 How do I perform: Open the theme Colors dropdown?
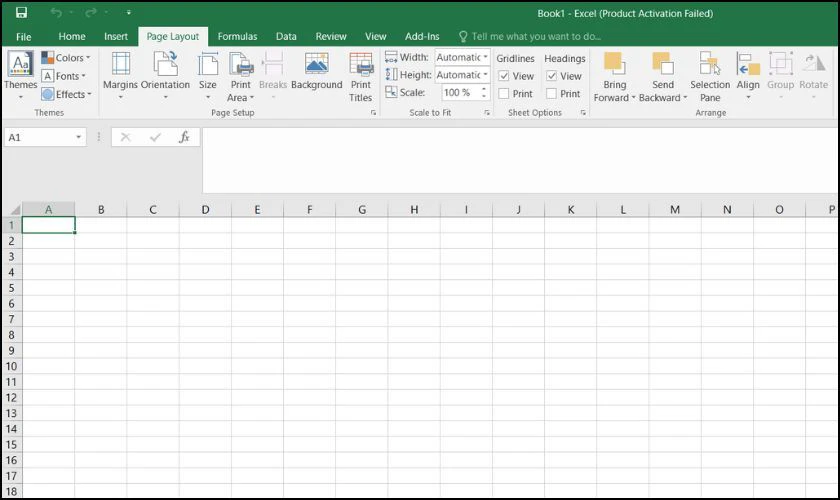click(66, 57)
